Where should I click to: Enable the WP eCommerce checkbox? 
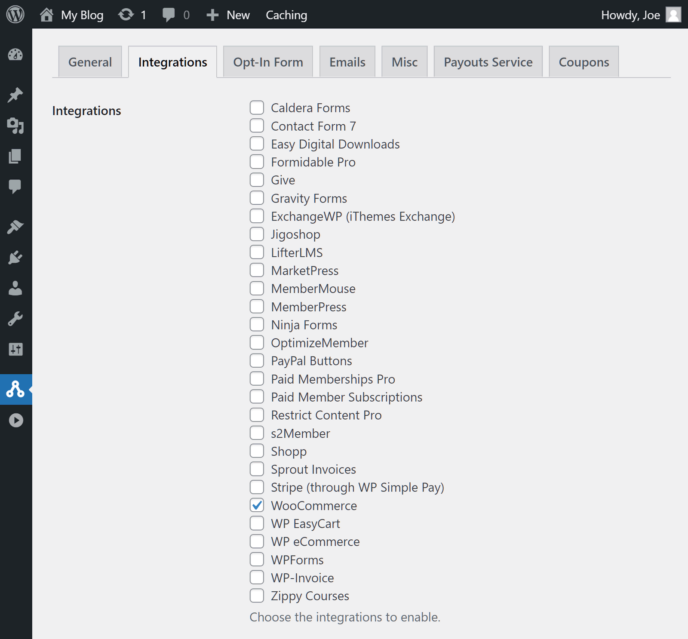(257, 541)
